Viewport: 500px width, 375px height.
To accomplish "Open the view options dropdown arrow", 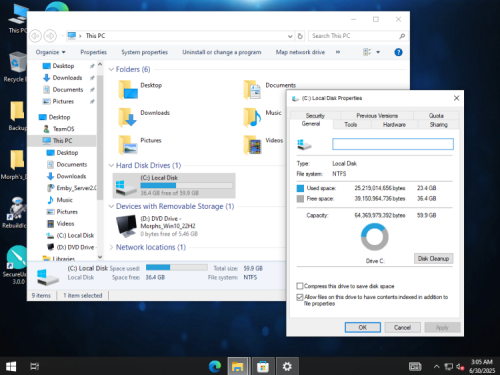I will pyautogui.click(x=378, y=52).
